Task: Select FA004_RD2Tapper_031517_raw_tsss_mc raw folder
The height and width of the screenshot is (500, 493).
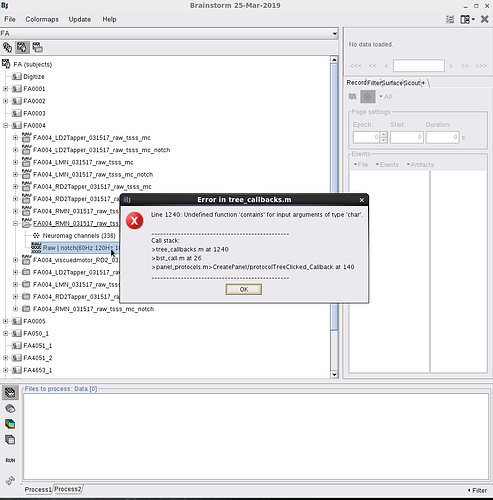Action: point(92,187)
